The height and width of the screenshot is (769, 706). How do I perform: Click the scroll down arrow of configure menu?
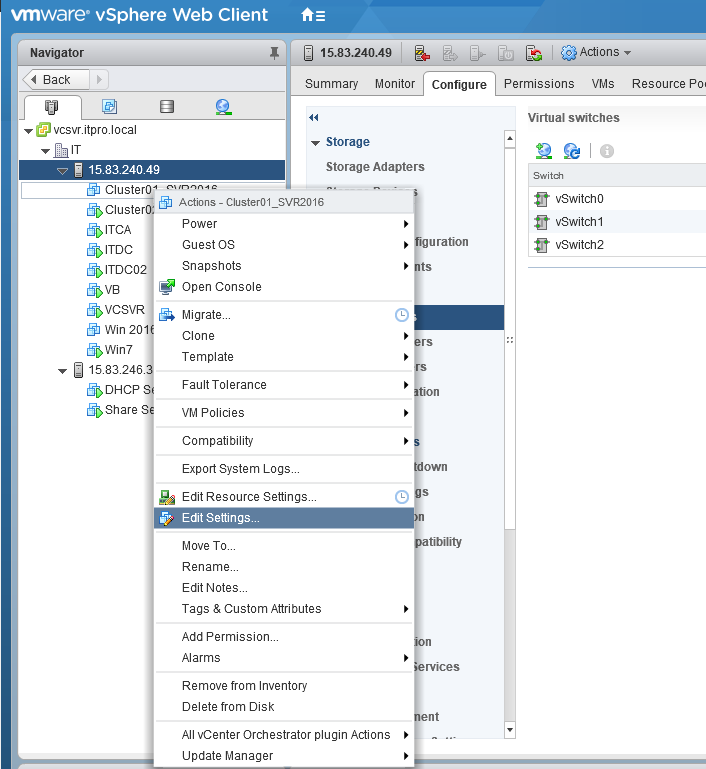pos(510,730)
